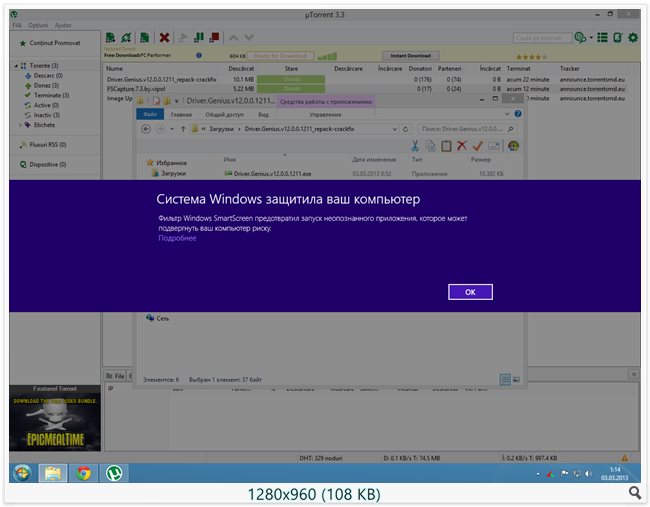Switch to Details view icon in Explorer status bar
Image resolution: width=650 pixels, height=507 pixels.
[505, 379]
